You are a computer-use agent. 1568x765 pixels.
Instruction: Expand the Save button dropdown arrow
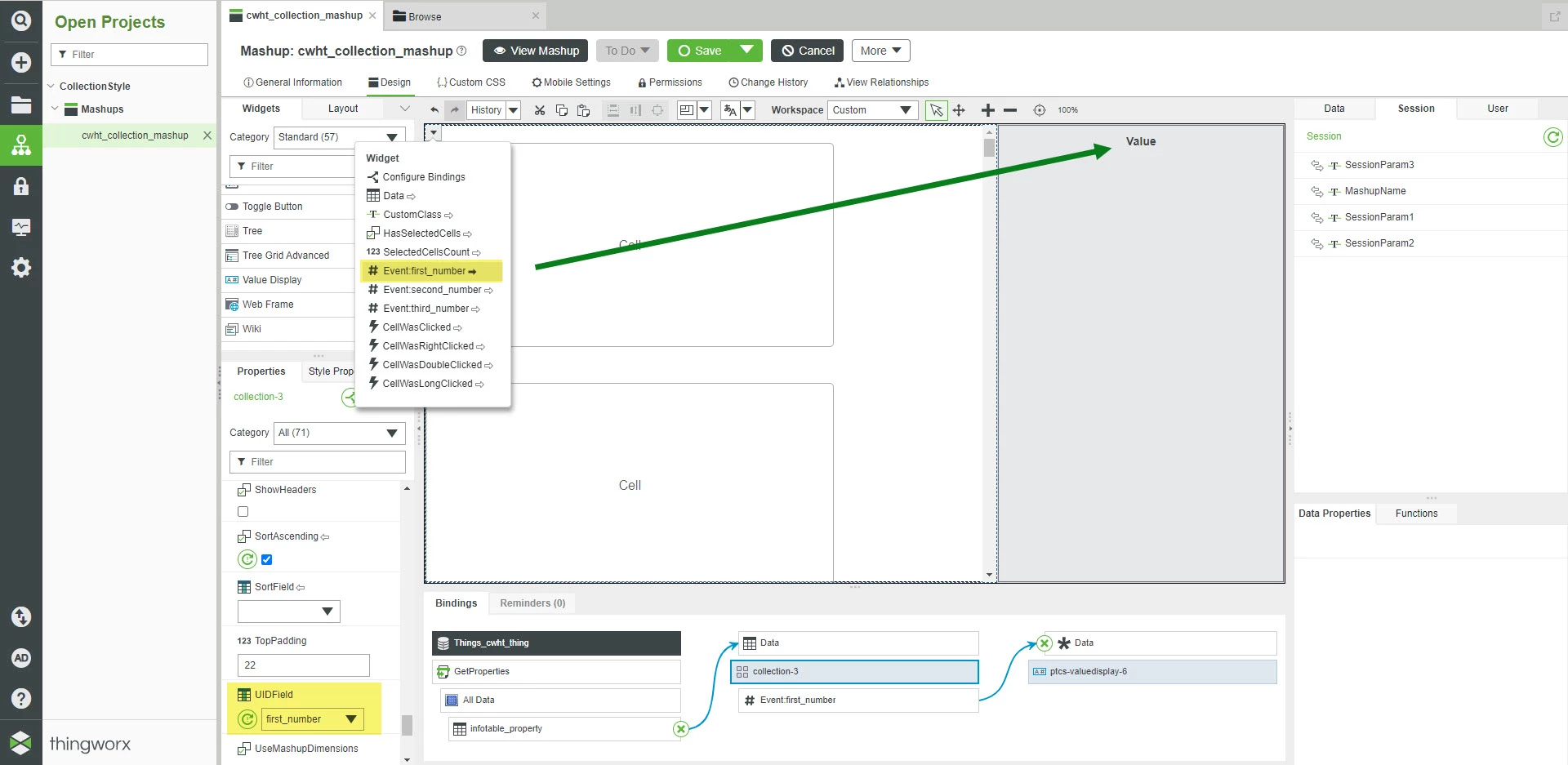(746, 51)
